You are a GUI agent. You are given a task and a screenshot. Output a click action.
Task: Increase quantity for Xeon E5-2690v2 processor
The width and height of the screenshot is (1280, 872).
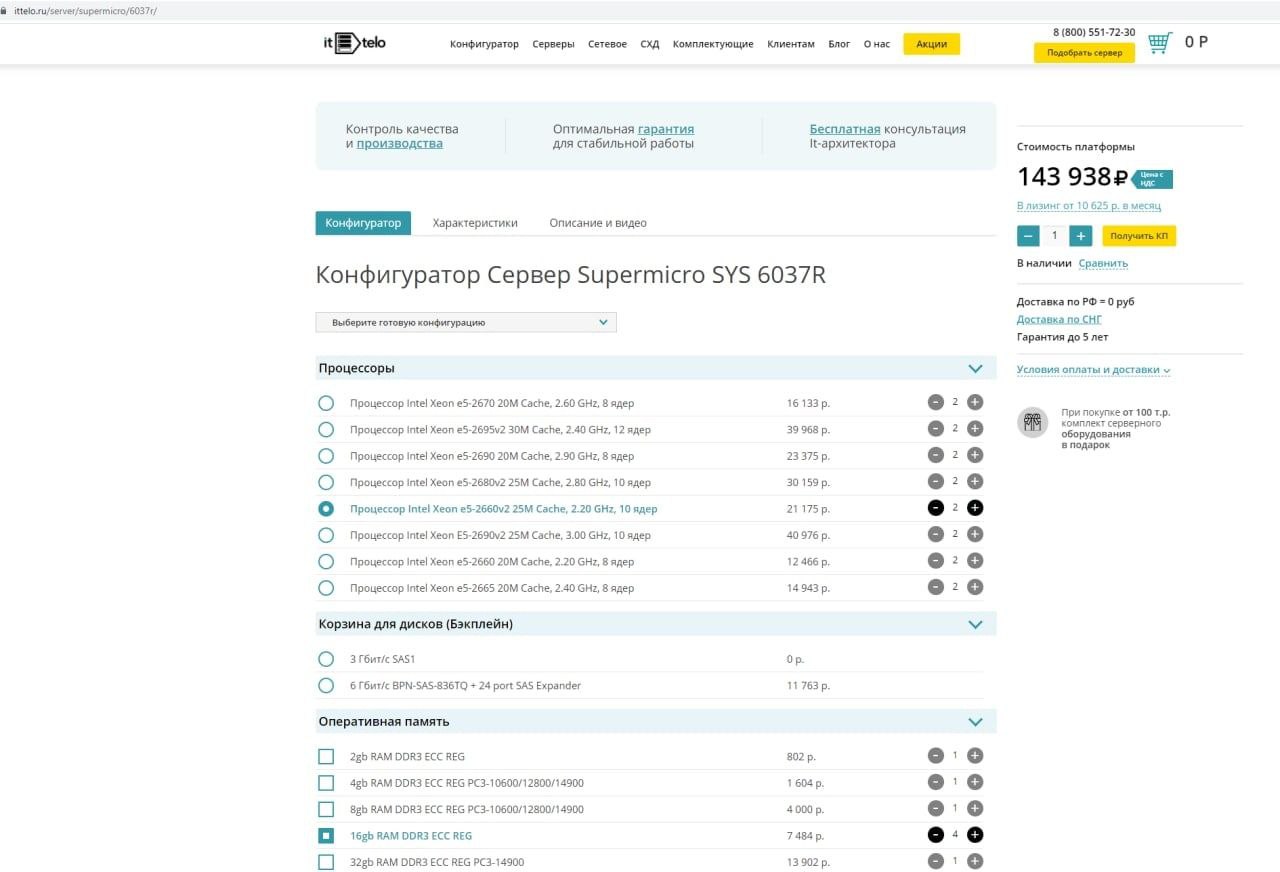975,534
